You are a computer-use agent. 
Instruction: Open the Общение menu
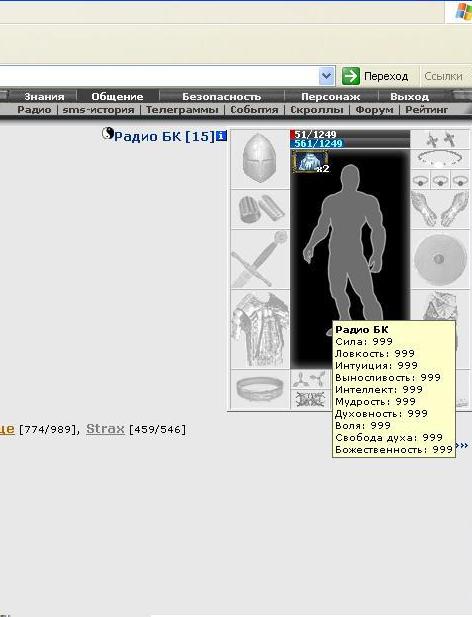pos(117,96)
